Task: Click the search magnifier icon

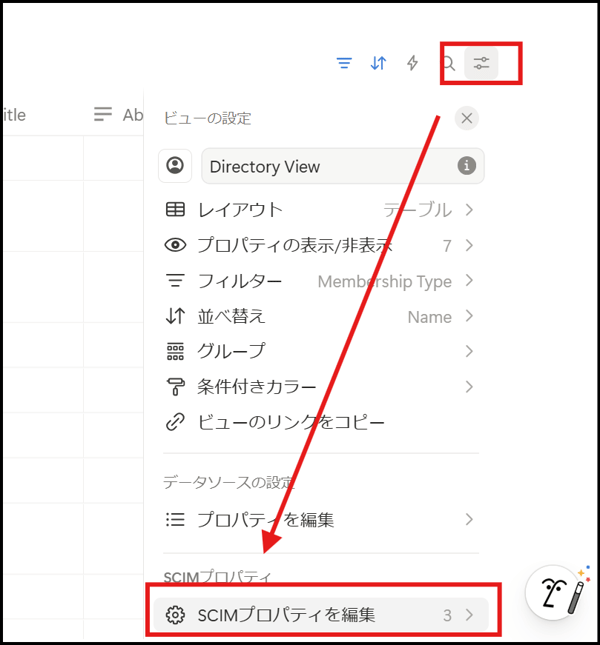Action: tap(449, 64)
